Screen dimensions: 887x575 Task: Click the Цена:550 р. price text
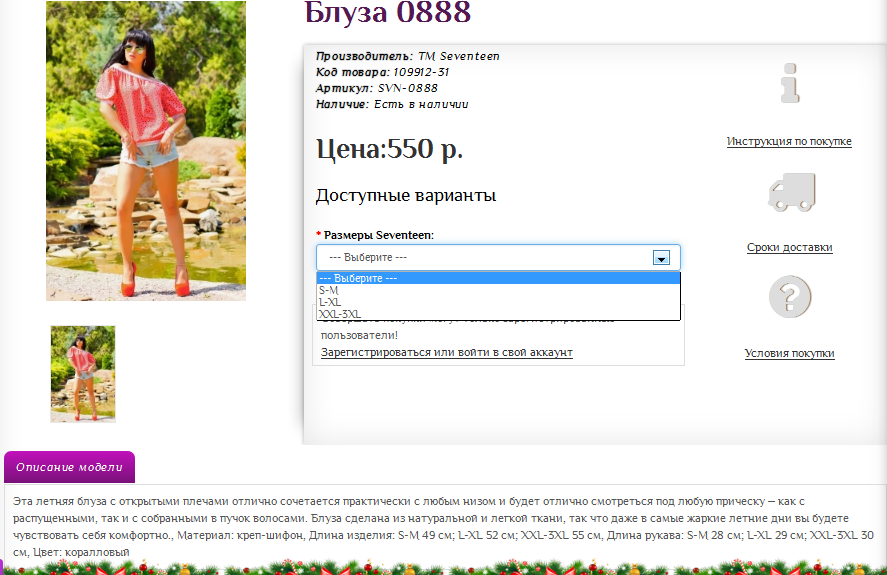coord(389,149)
